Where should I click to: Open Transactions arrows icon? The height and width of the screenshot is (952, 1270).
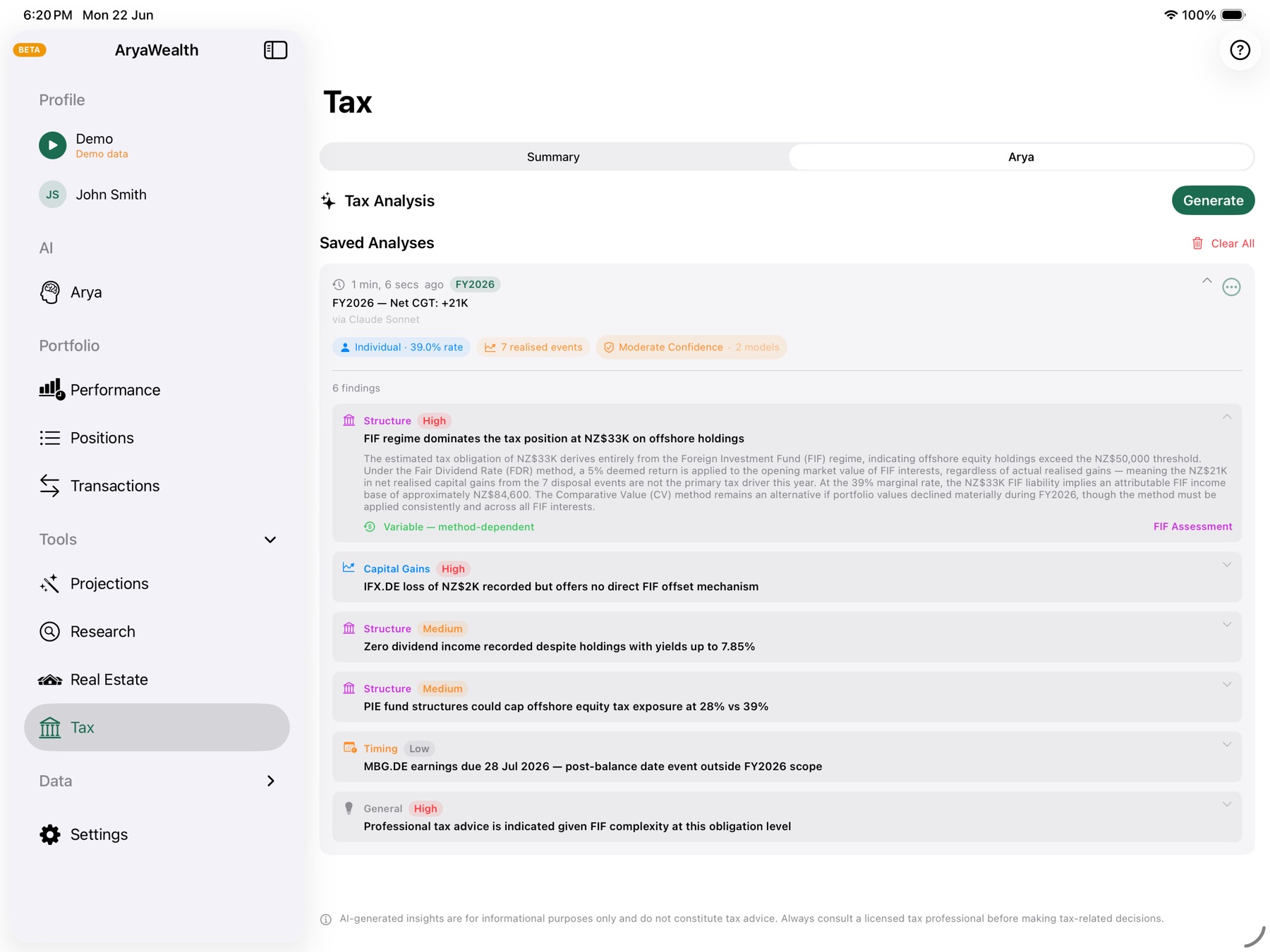(49, 486)
